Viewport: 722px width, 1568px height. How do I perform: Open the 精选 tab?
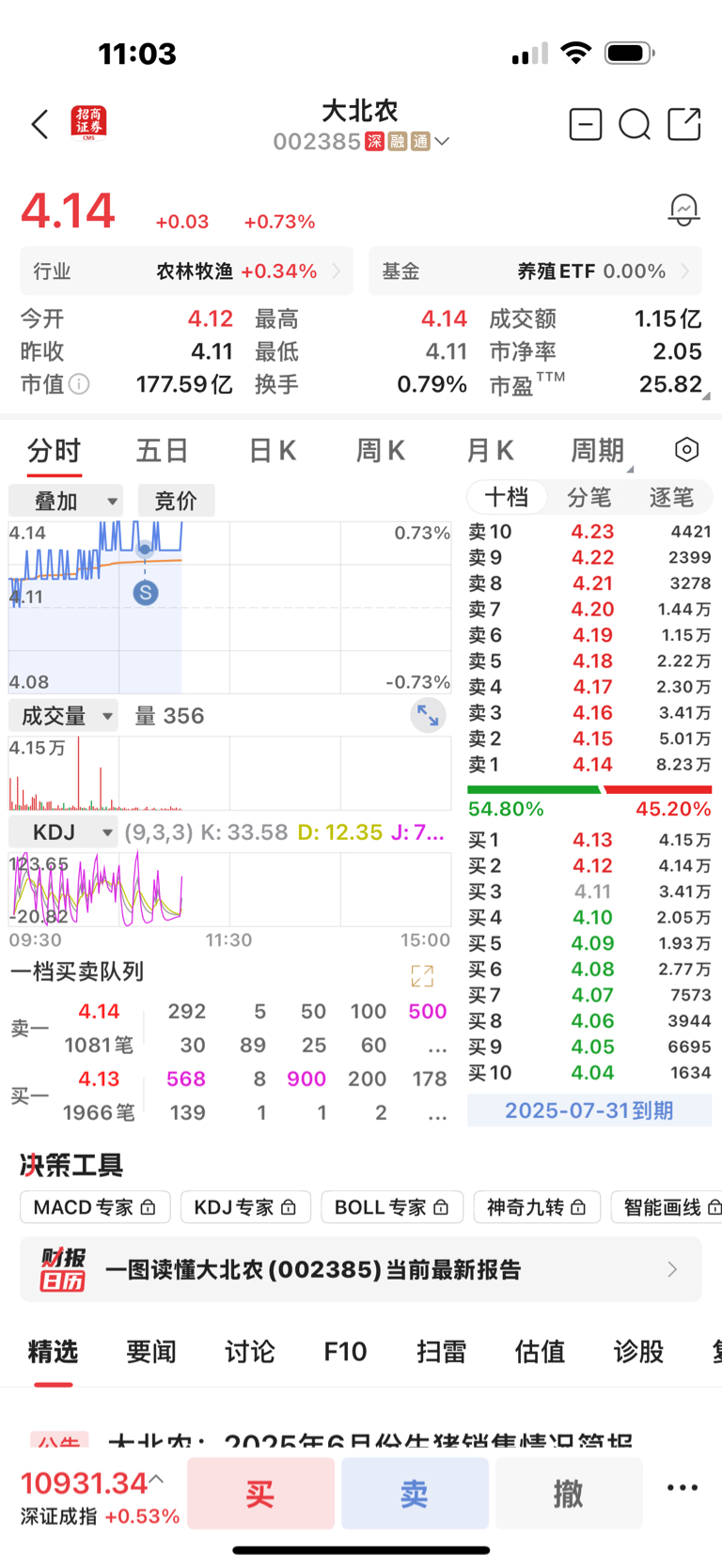53,1352
